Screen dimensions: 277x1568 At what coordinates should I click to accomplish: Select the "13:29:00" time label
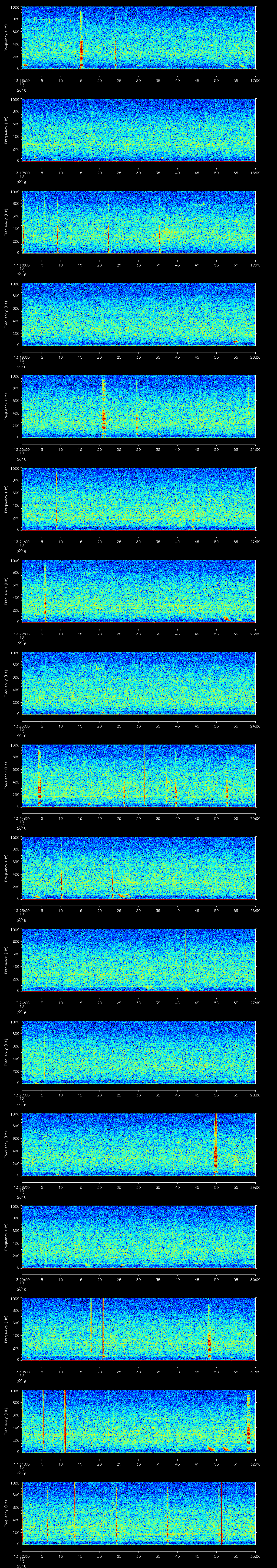tap(22, 1279)
